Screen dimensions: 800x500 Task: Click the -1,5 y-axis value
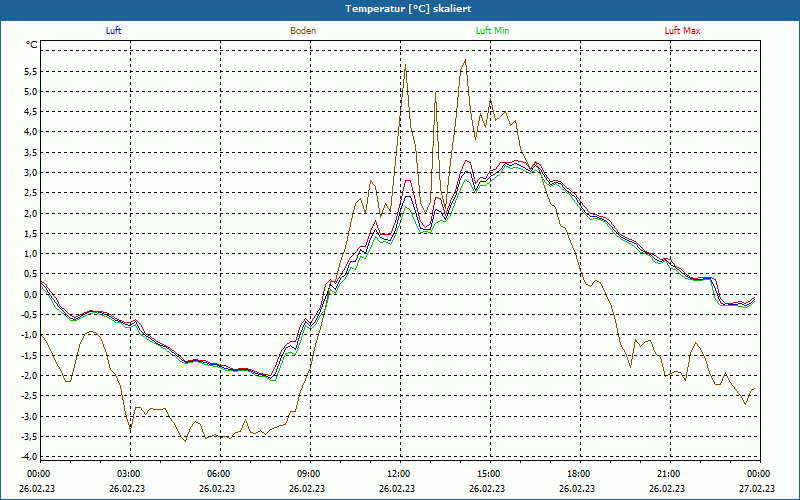point(29,355)
